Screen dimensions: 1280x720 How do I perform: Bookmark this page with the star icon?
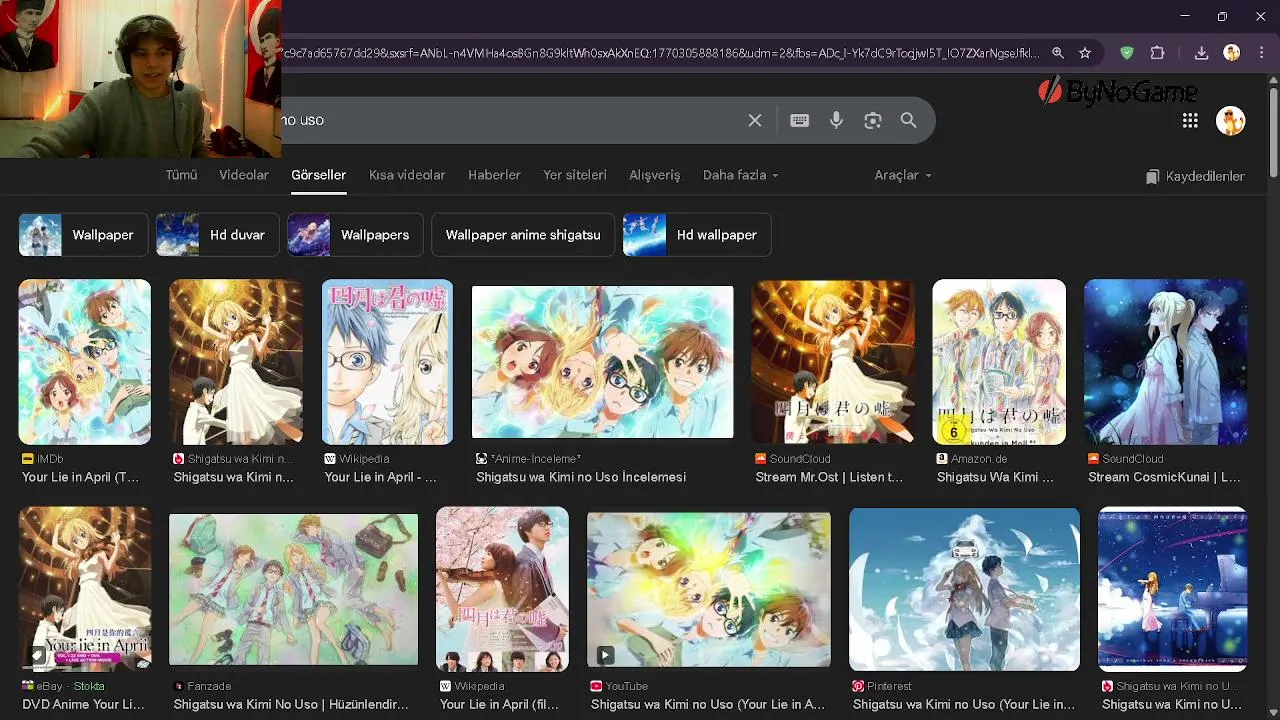click(x=1085, y=53)
